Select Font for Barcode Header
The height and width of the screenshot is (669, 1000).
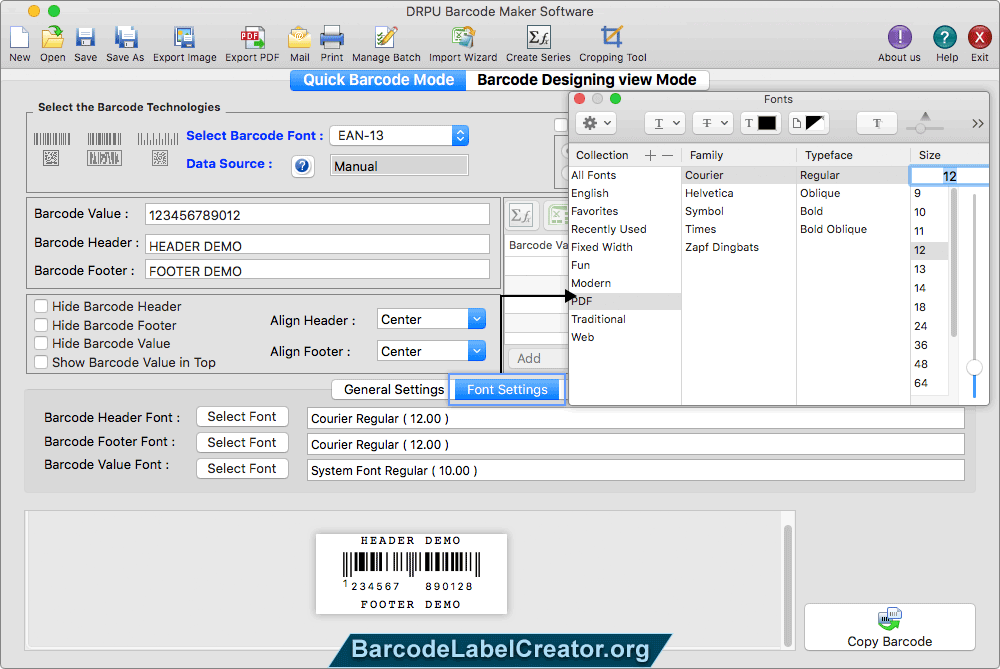(242, 416)
